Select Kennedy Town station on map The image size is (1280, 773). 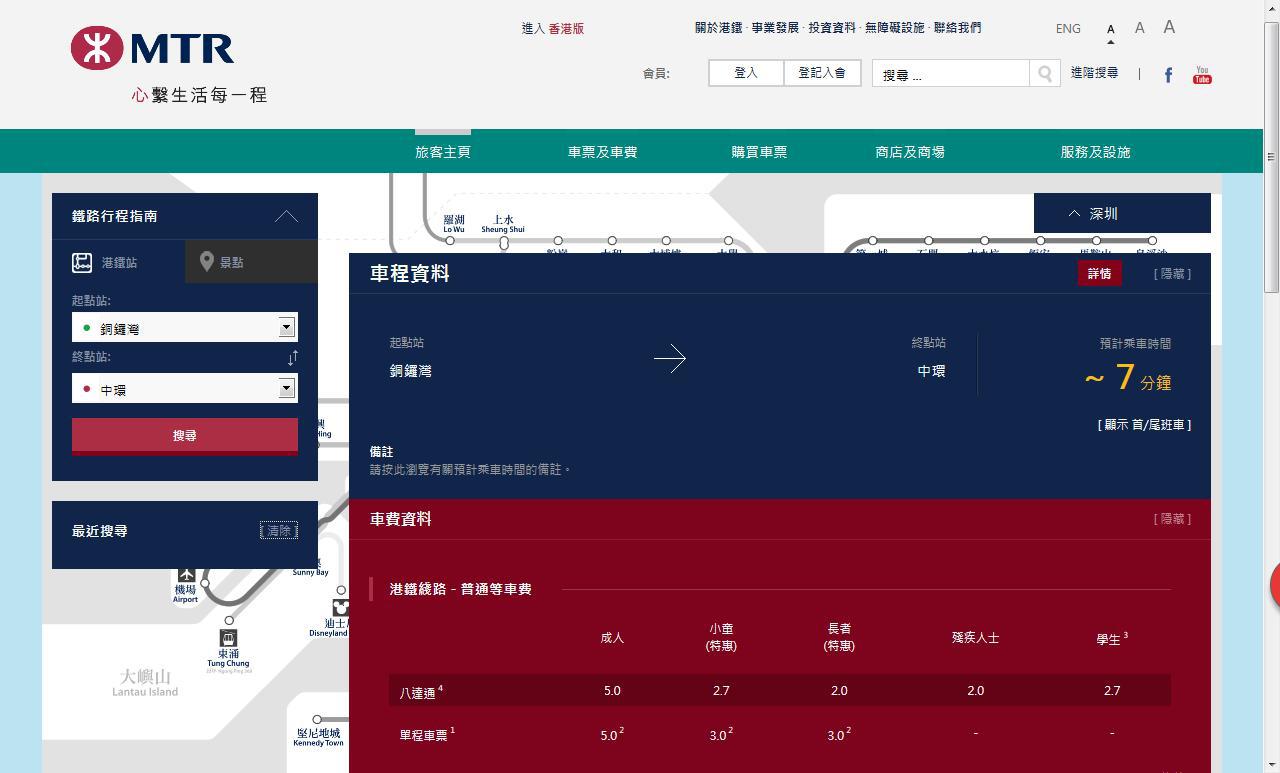pyautogui.click(x=317, y=719)
